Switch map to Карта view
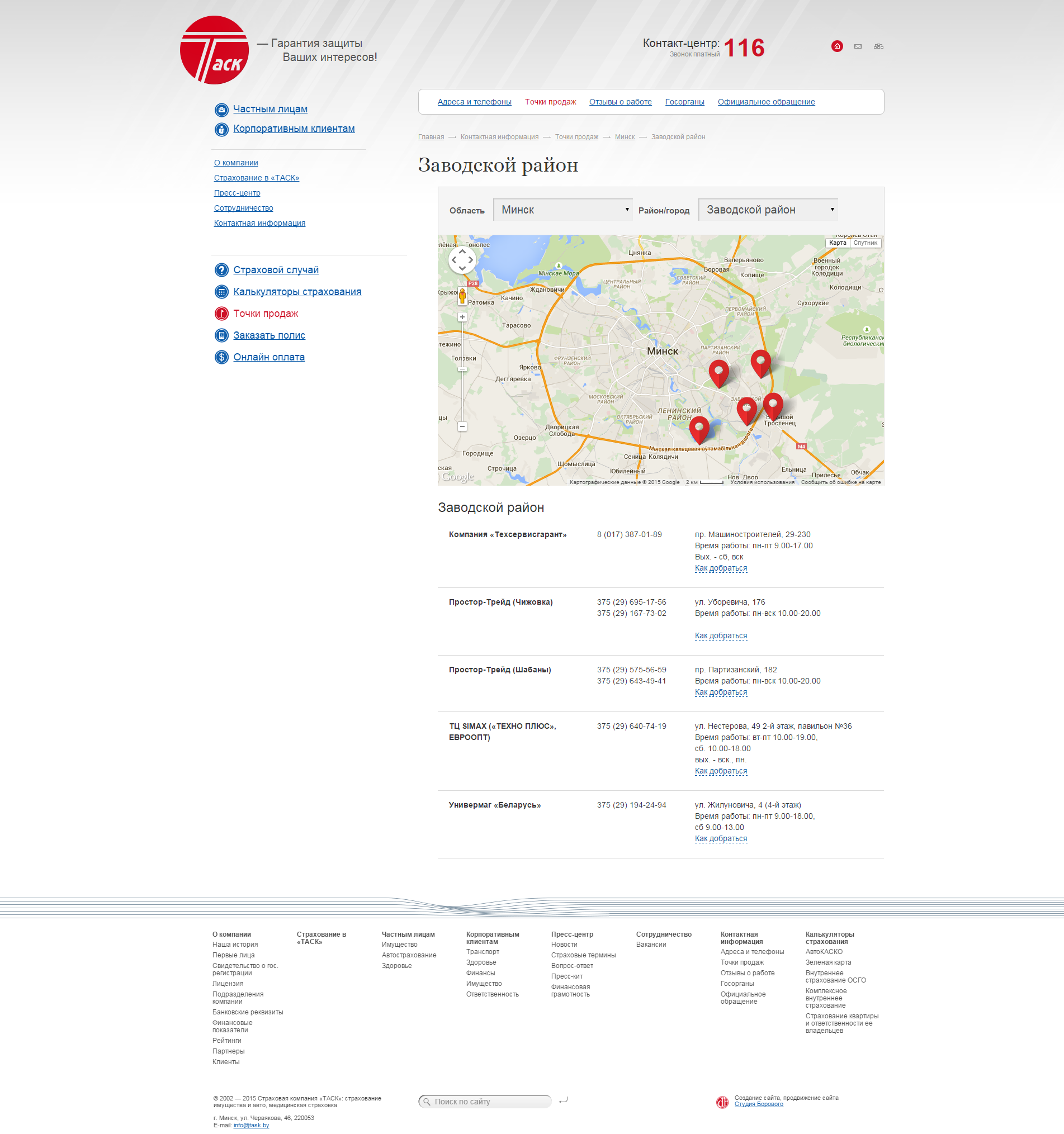This screenshot has height=1134, width=1064. (838, 243)
